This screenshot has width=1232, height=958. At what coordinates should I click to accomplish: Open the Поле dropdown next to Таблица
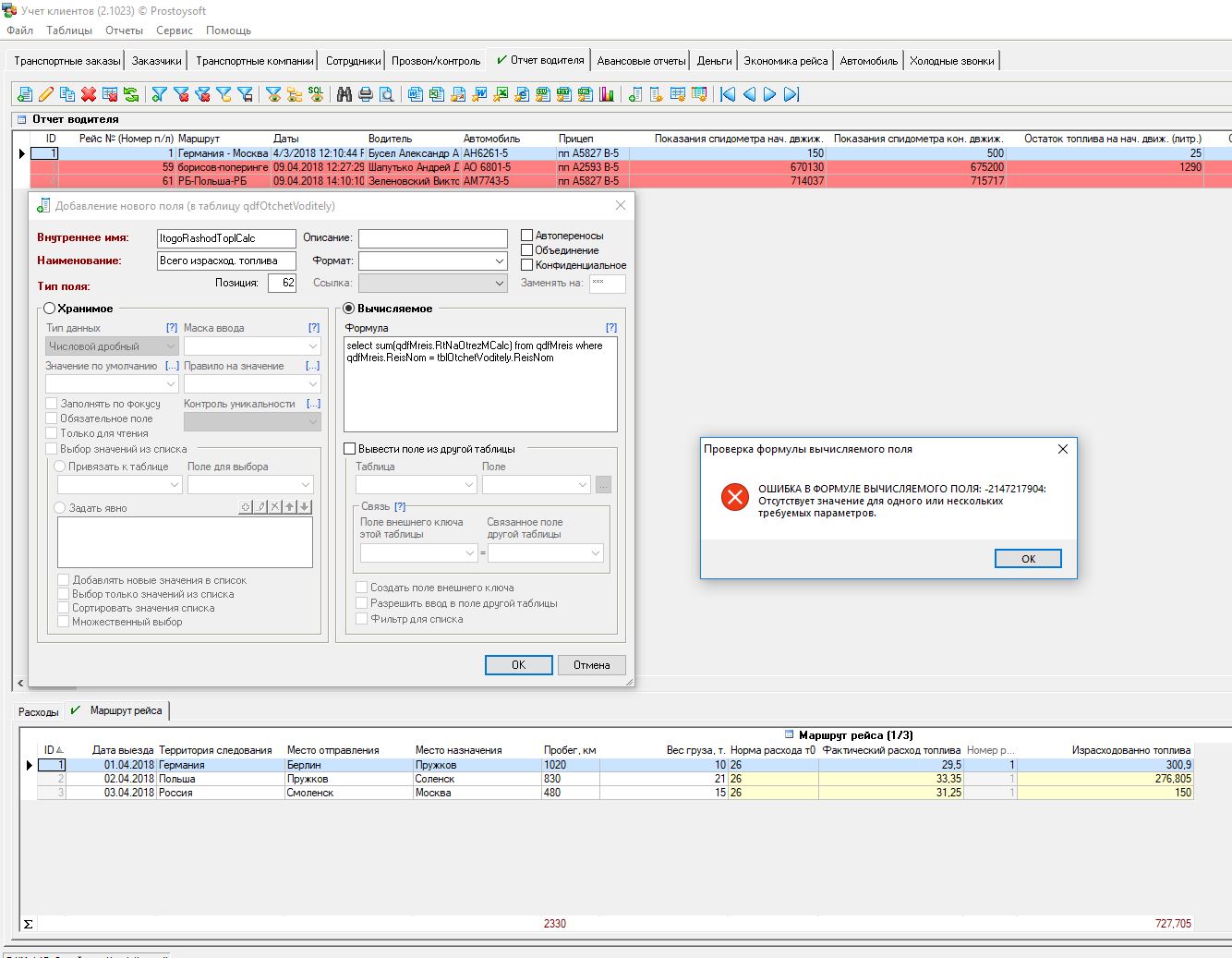tap(583, 485)
